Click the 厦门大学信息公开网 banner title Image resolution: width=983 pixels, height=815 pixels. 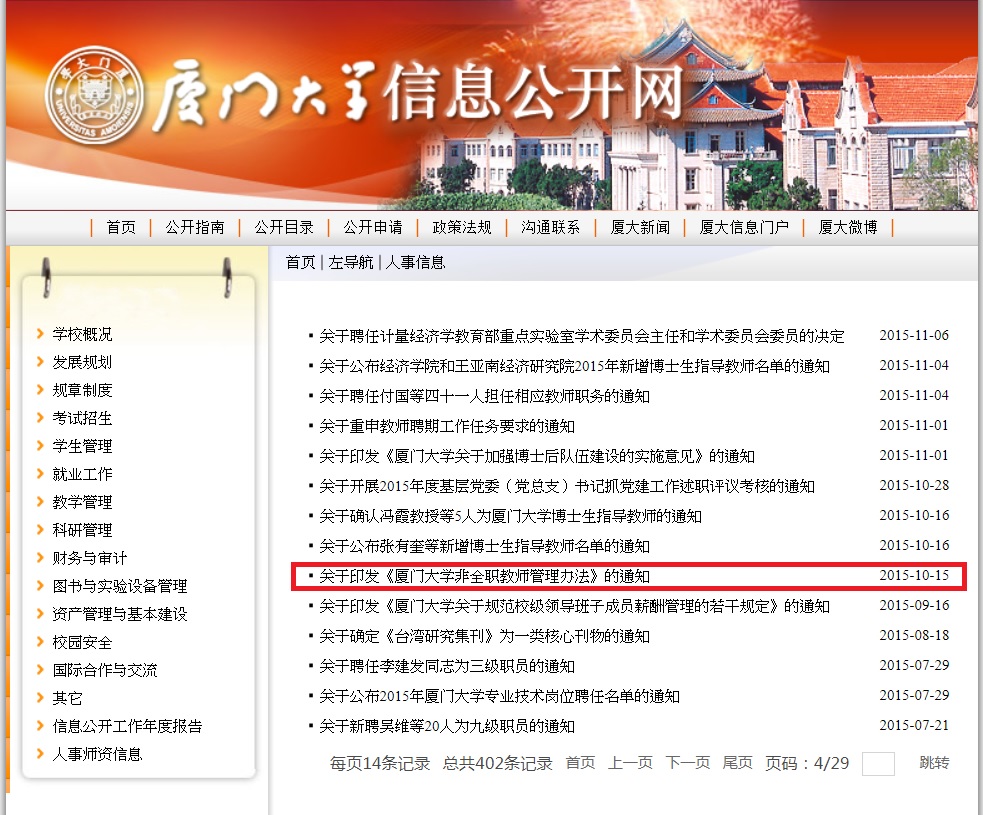click(418, 94)
